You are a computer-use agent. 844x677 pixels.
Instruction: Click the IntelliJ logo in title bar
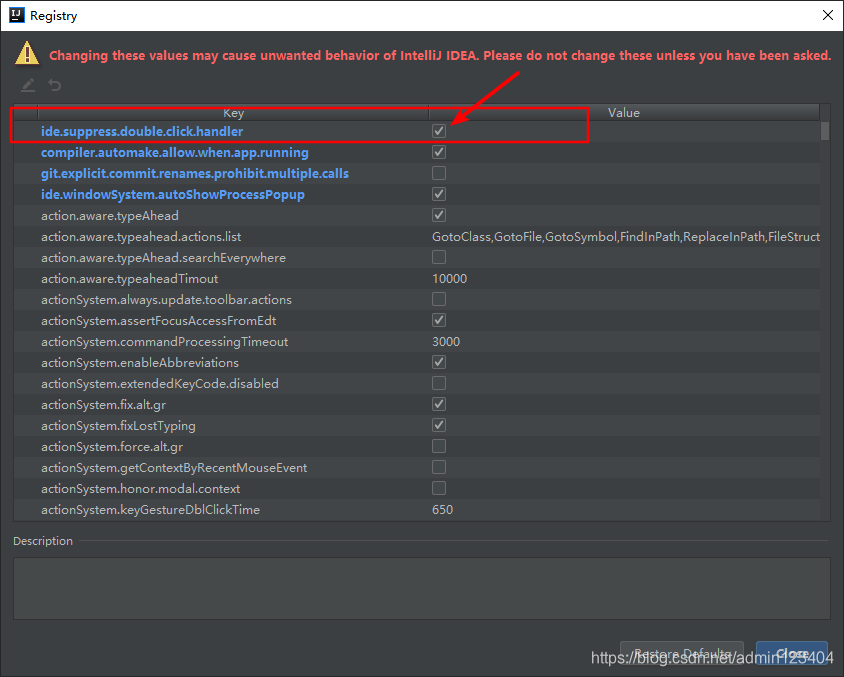17,15
